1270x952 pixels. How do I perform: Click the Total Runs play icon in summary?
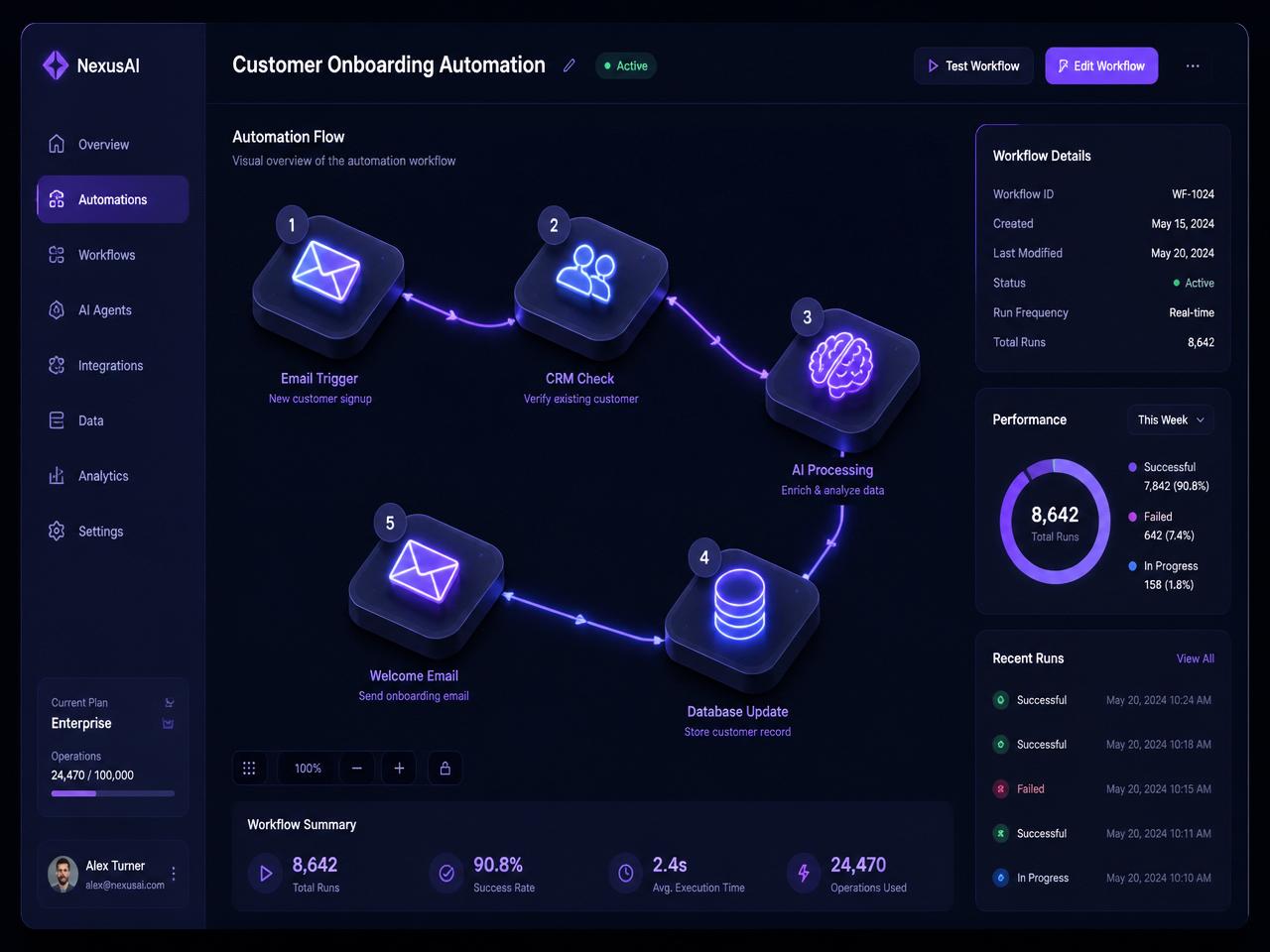pyautogui.click(x=265, y=874)
